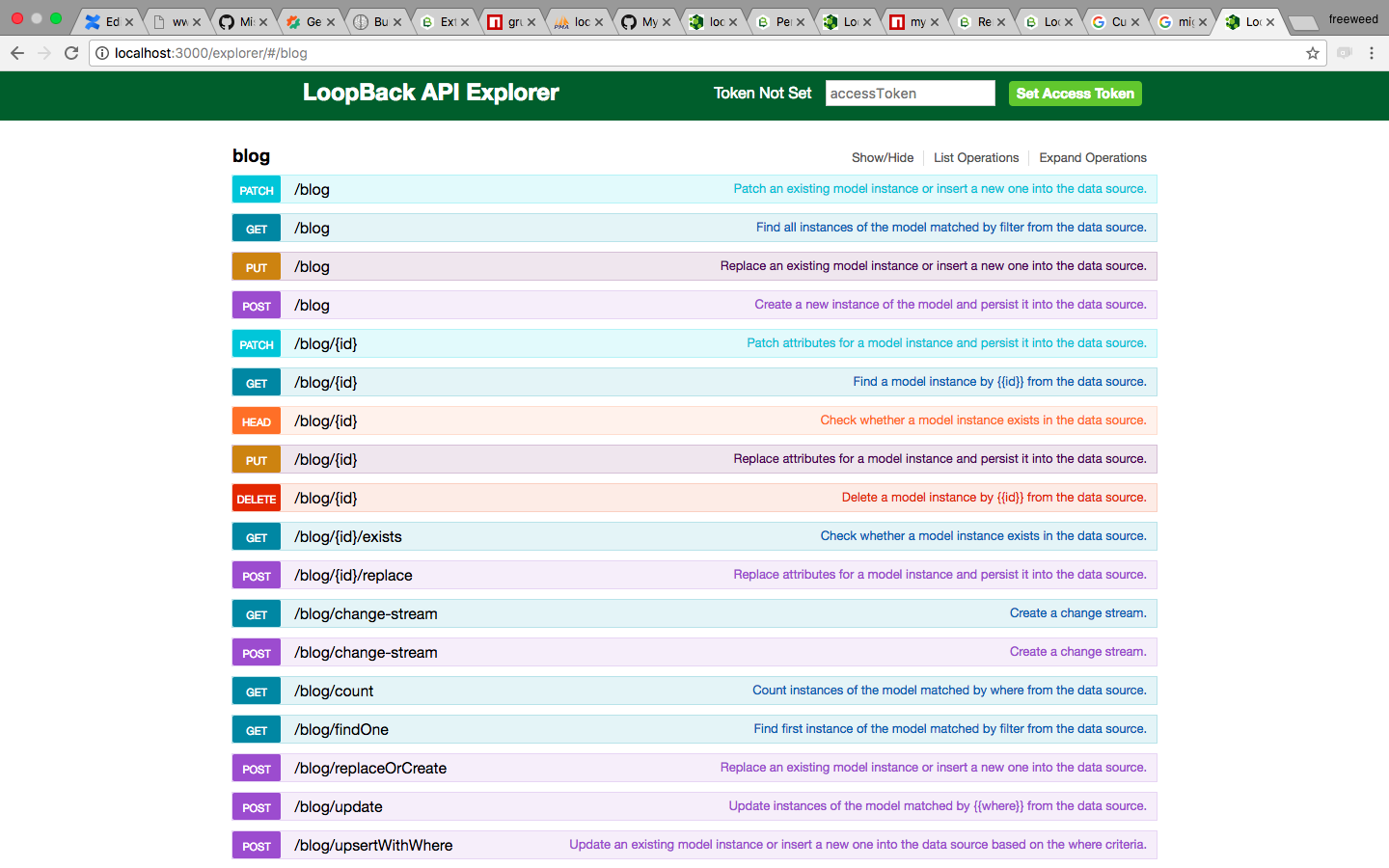Expand the PATCH /blog/{id} operation
The height and width of the screenshot is (868, 1389).
[694, 343]
